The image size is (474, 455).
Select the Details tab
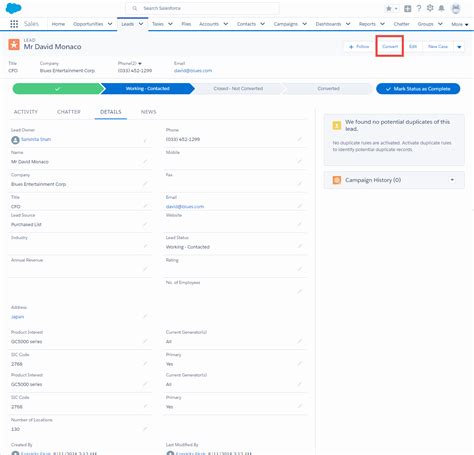111,112
